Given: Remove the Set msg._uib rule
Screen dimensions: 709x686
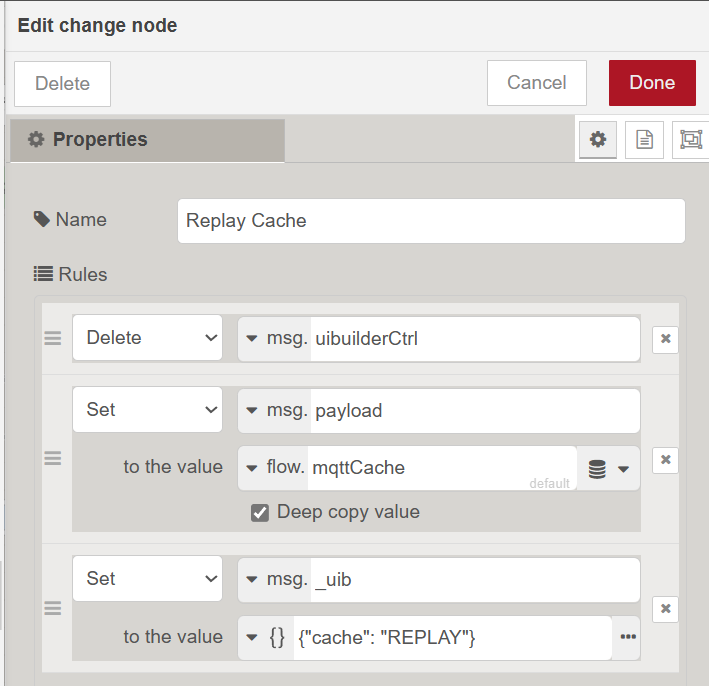Looking at the screenshot, I should pyautogui.click(x=665, y=609).
